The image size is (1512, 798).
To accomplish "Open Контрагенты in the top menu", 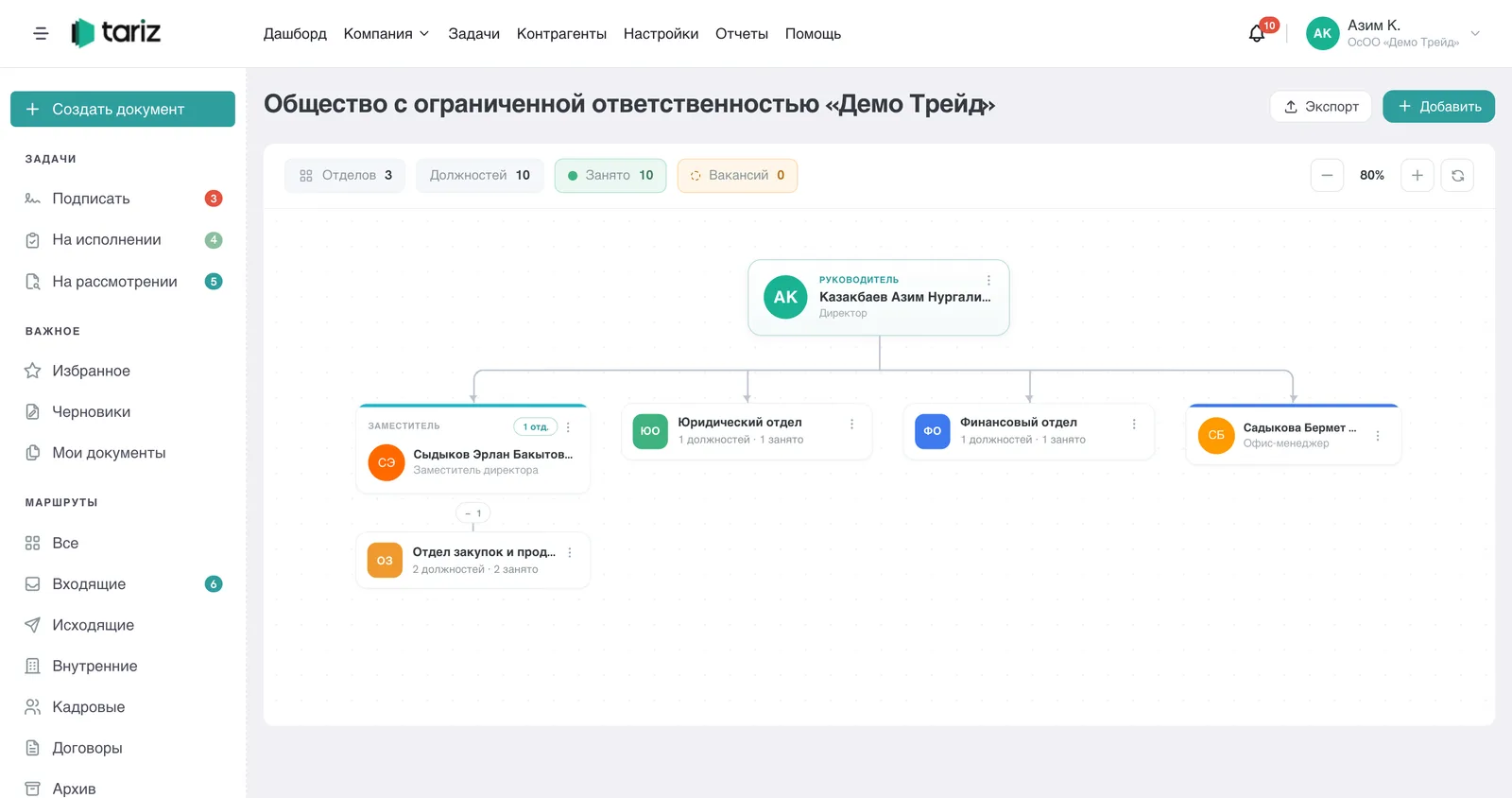I will (561, 33).
